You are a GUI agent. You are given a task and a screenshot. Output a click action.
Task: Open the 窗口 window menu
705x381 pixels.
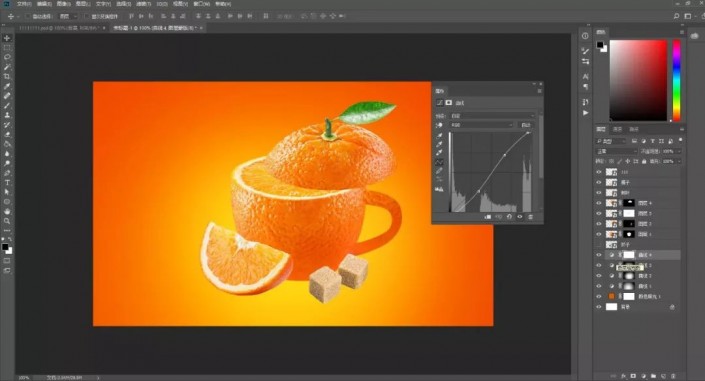click(x=201, y=4)
